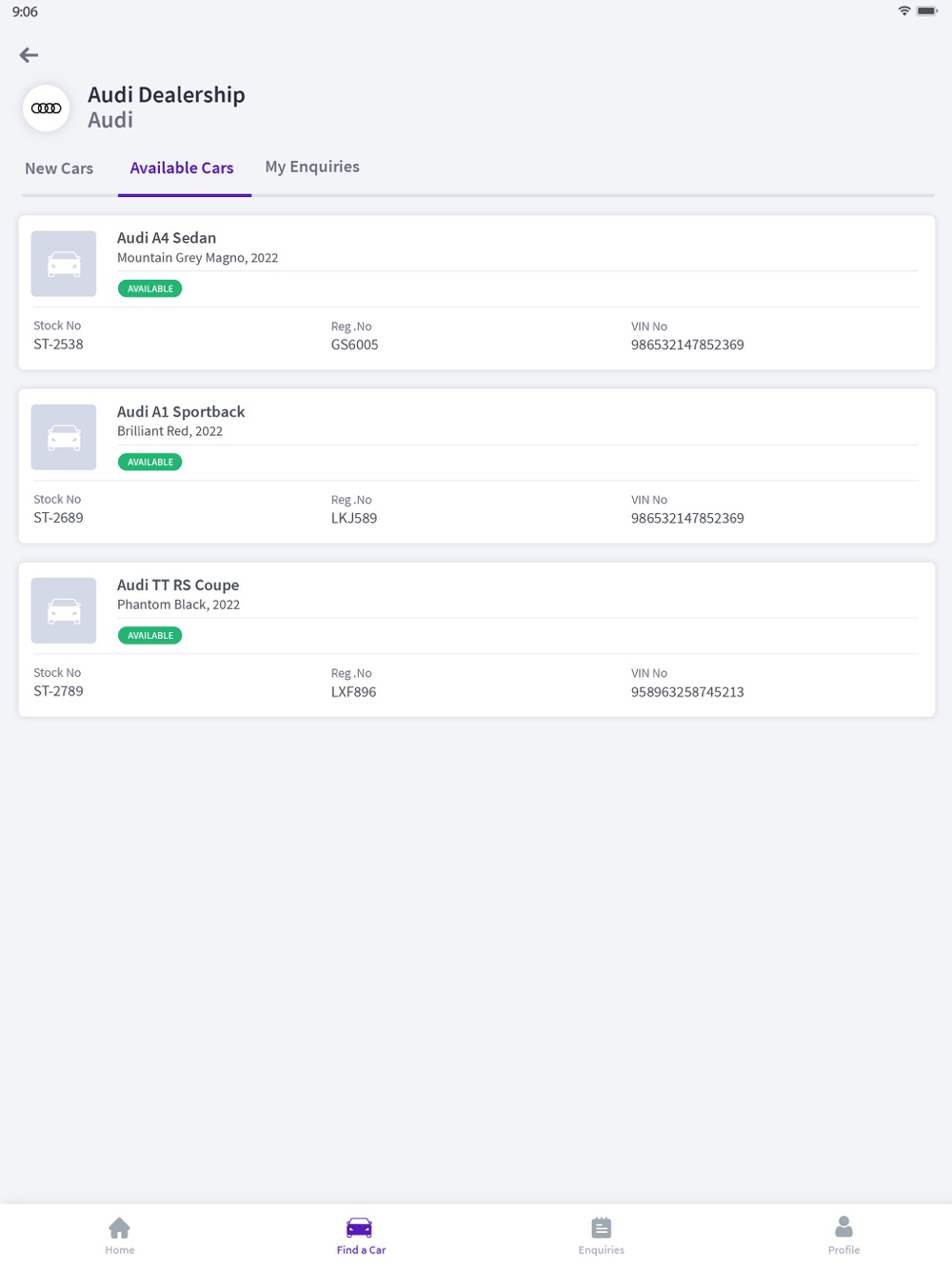Click the Audi TT RS Coupe title
This screenshot has width=952, height=1270.
coord(178,585)
